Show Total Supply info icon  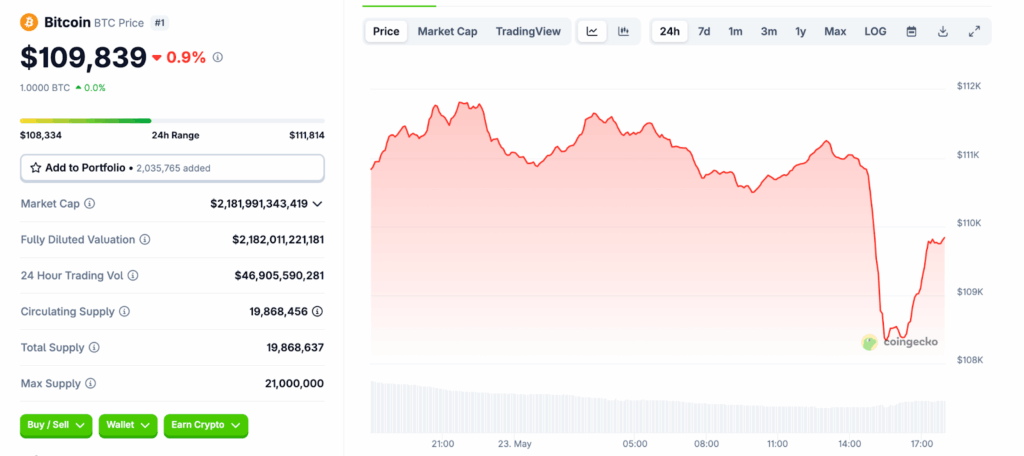point(94,348)
